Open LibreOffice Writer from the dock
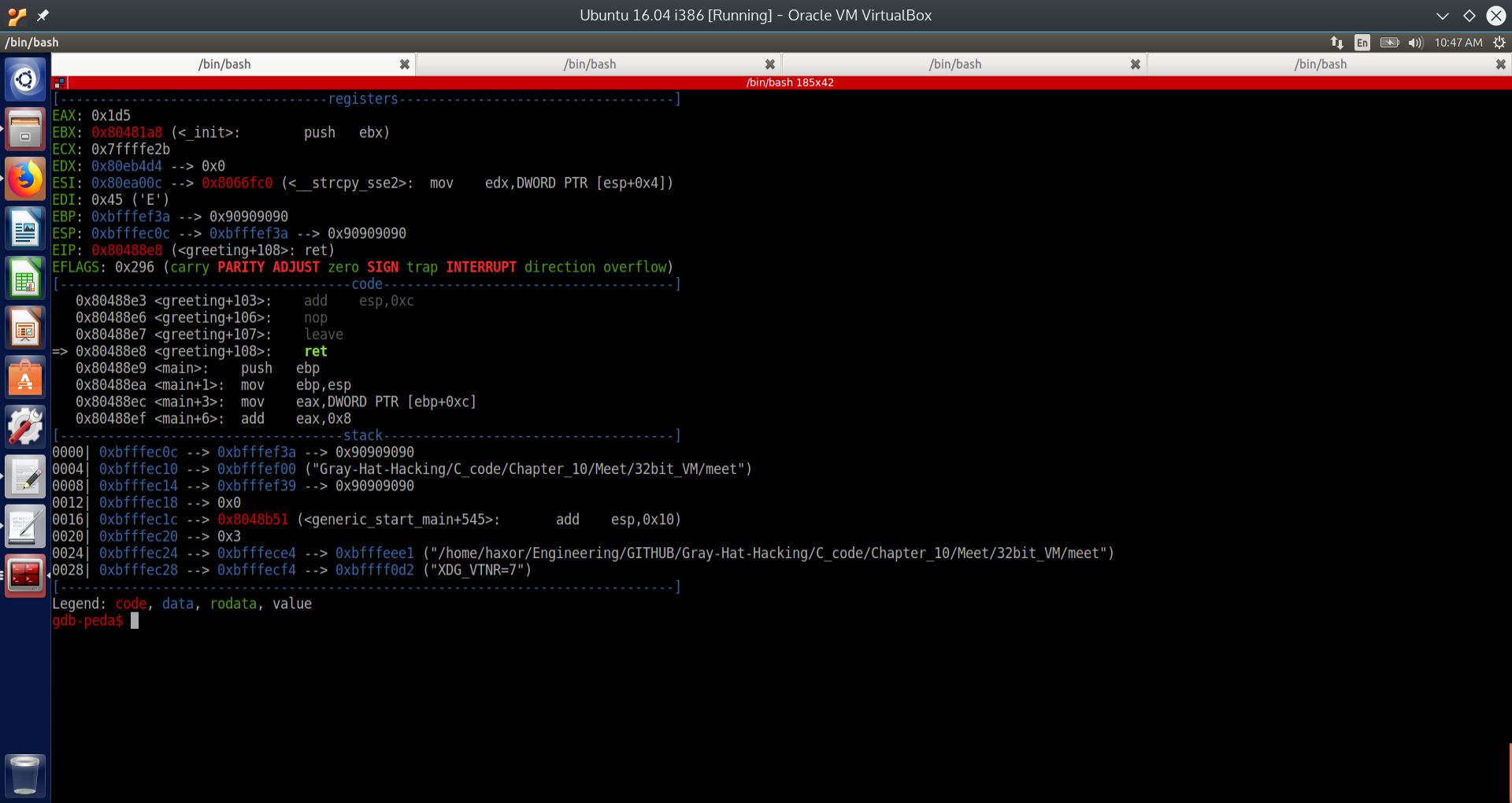This screenshot has width=1512, height=803. pos(25,230)
